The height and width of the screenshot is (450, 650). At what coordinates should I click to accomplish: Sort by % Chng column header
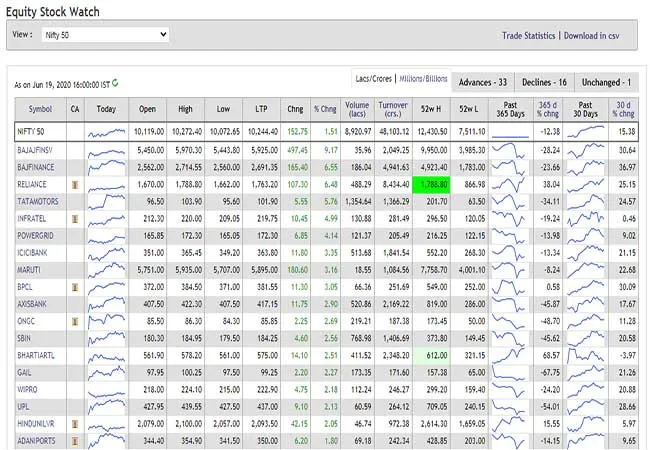point(325,109)
